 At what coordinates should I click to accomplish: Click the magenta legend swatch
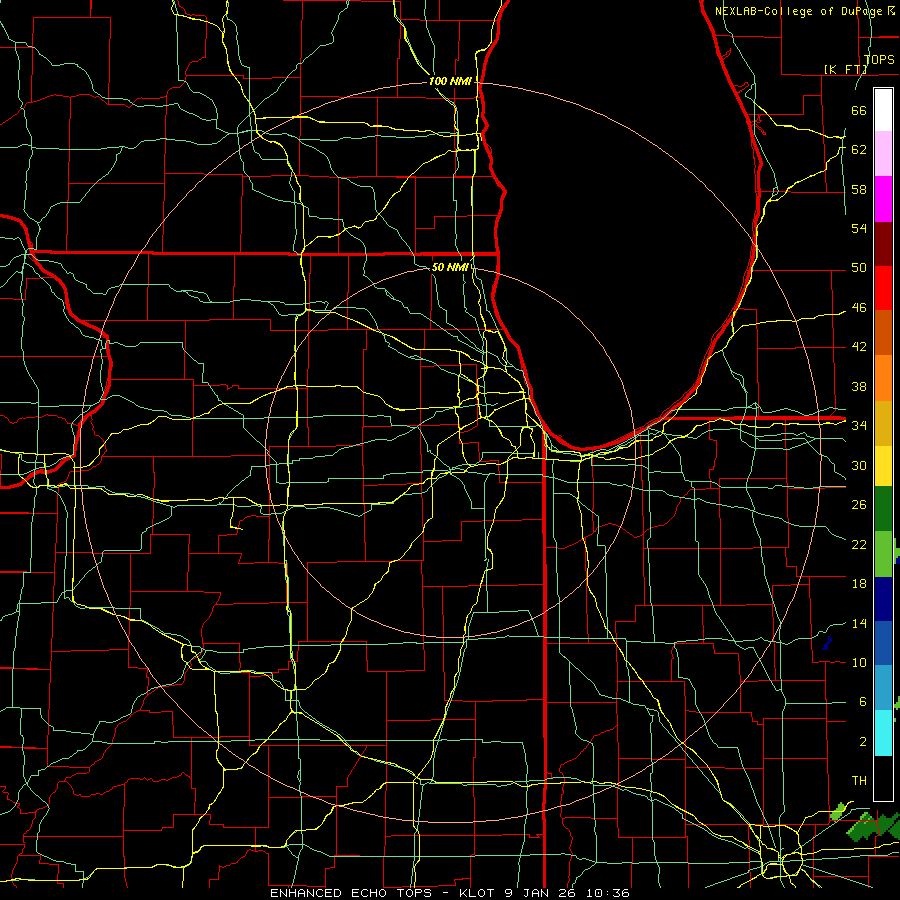(883, 199)
